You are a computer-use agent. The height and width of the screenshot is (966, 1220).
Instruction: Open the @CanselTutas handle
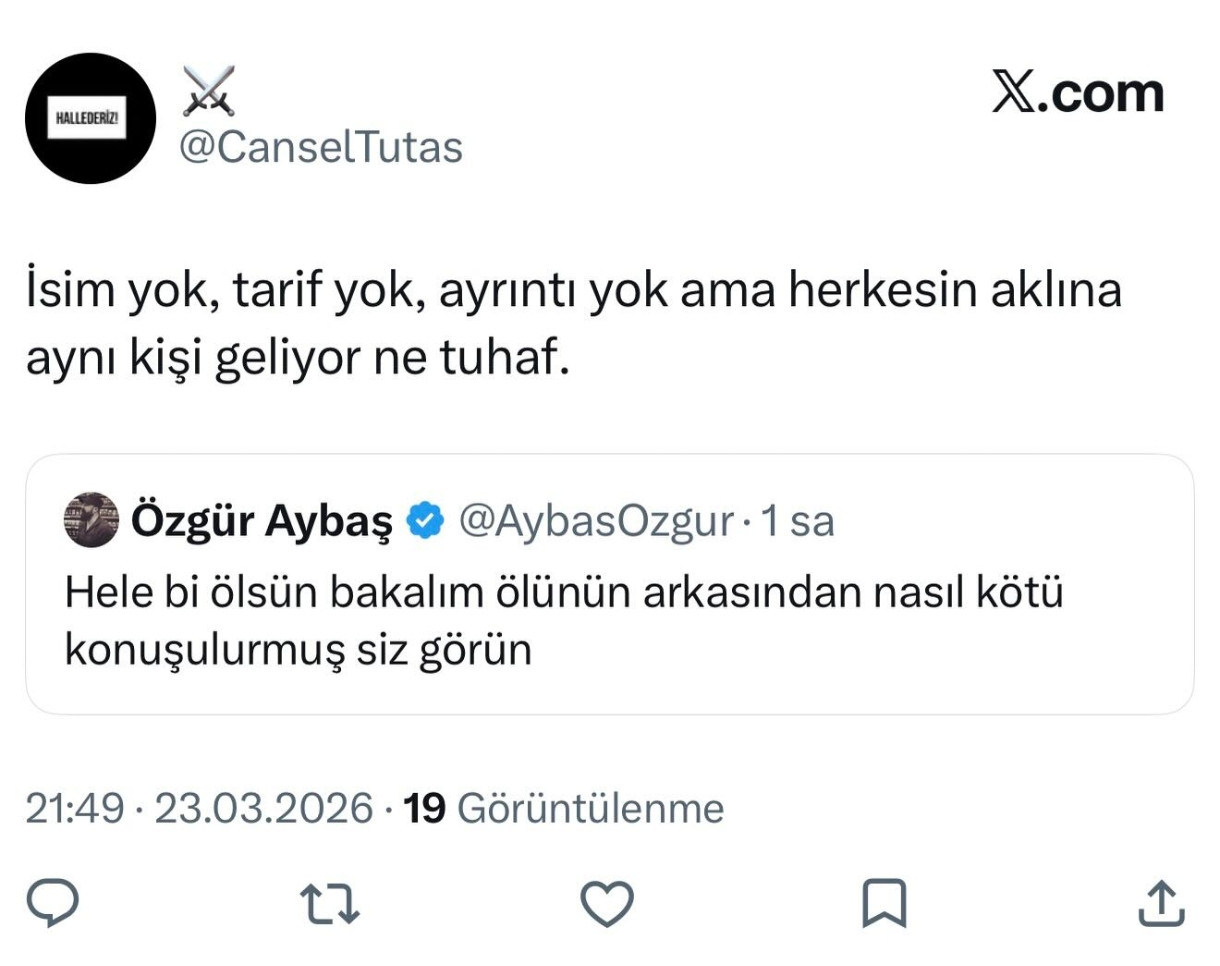point(320,147)
